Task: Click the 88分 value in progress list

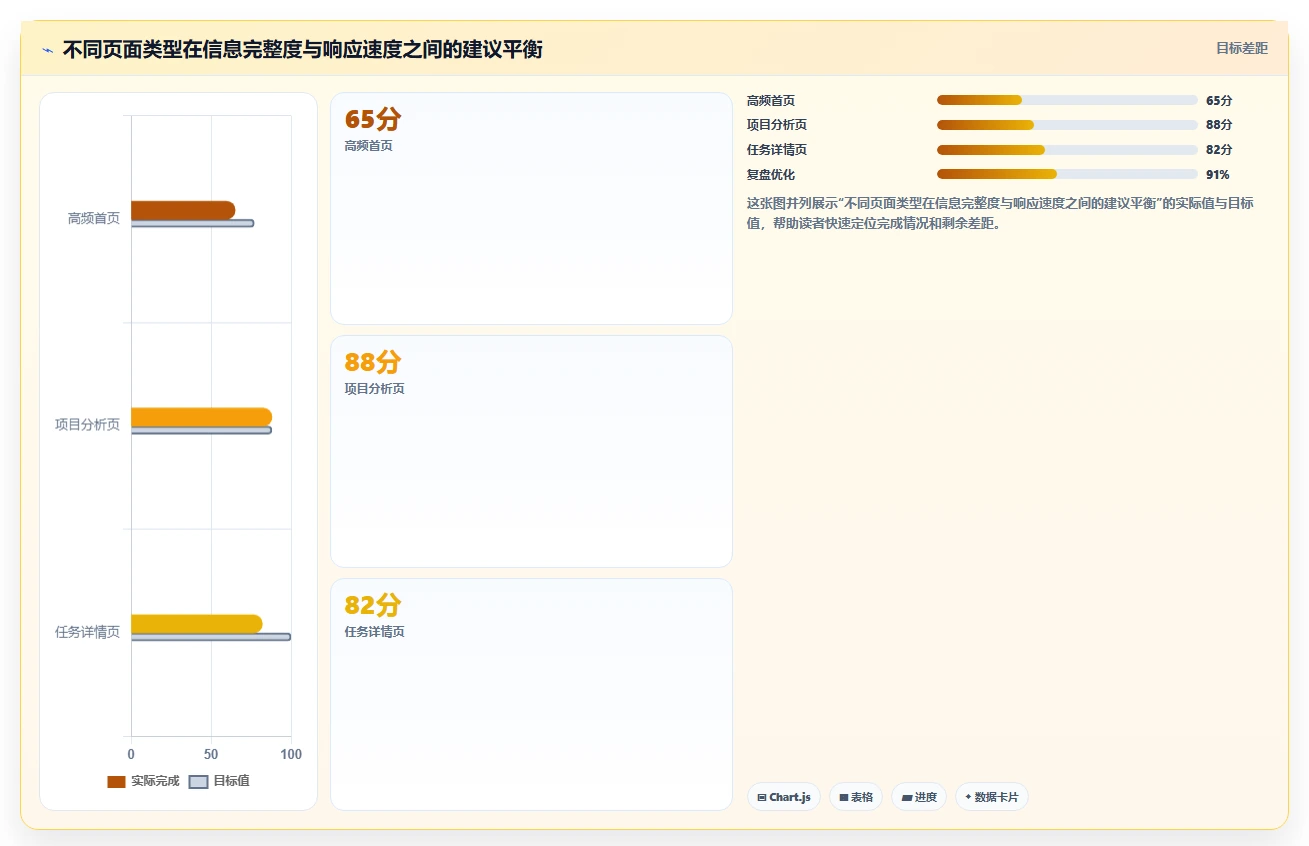Action: 1219,125
